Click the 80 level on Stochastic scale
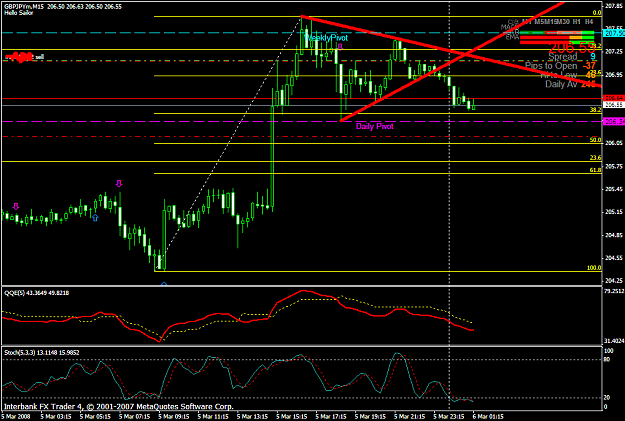 (607, 359)
